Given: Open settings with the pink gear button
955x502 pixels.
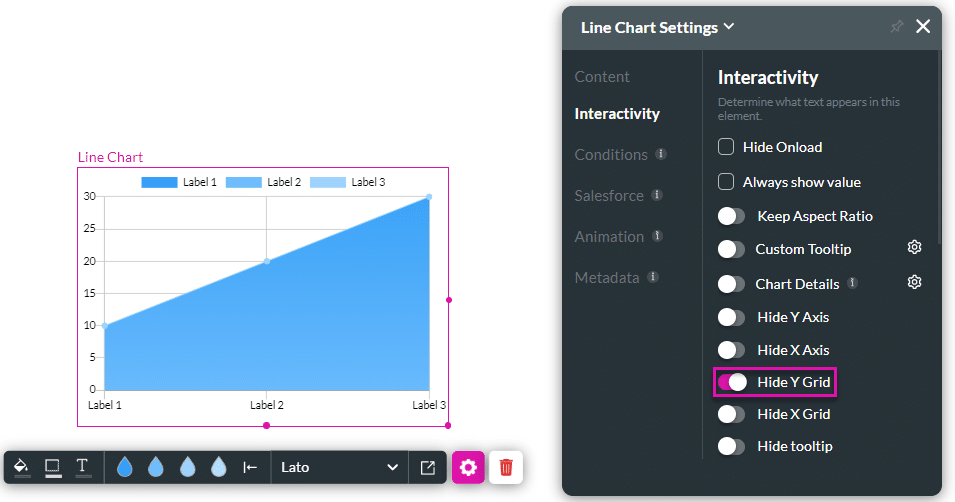Looking at the screenshot, I should [468, 467].
